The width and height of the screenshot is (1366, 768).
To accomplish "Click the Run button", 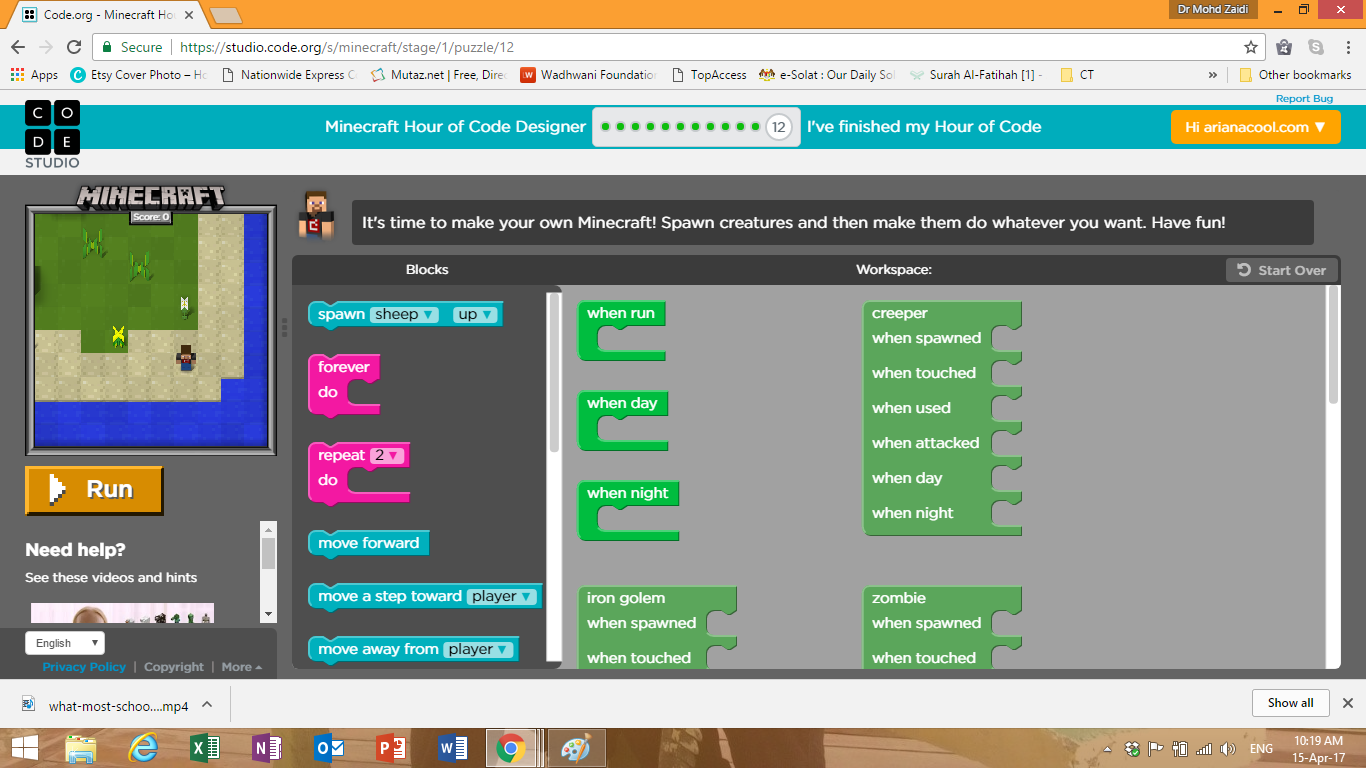I will pyautogui.click(x=94, y=490).
